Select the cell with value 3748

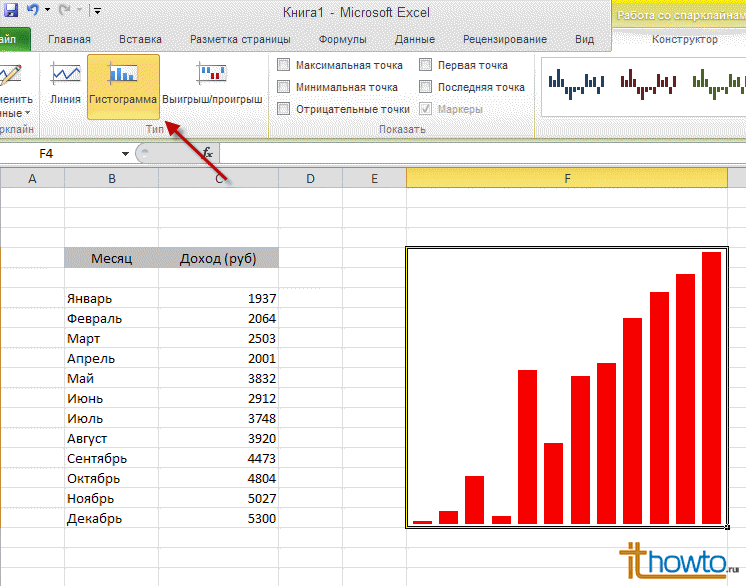(219, 418)
